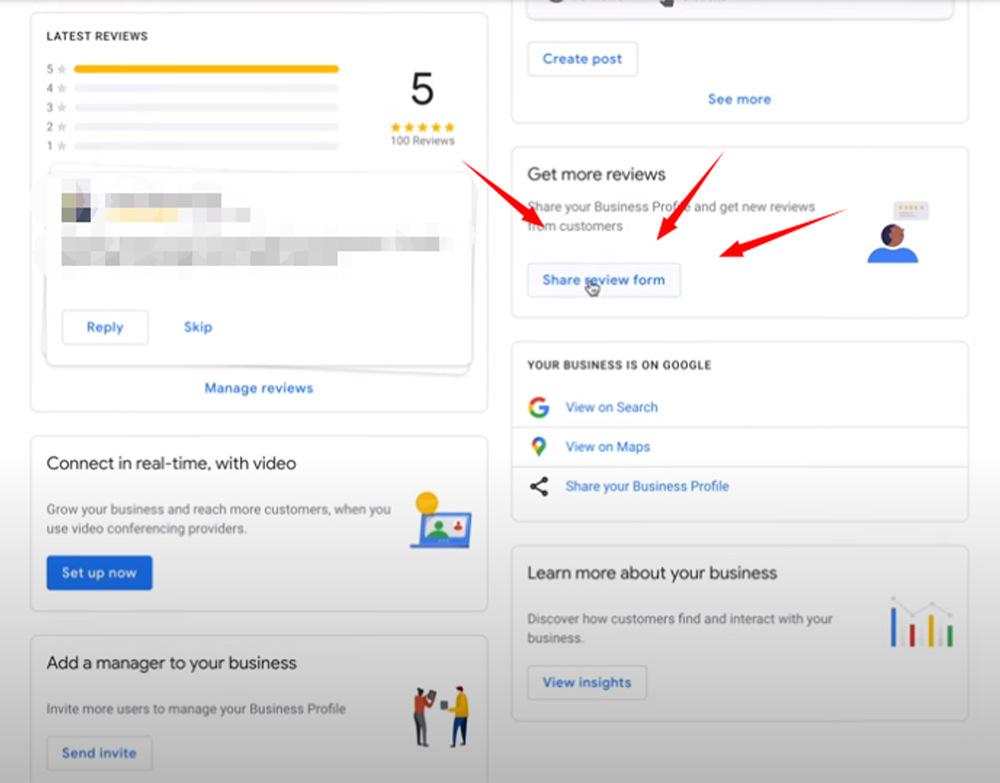Click the Google logo icon beside View on Search
The image size is (1000, 783).
point(539,407)
